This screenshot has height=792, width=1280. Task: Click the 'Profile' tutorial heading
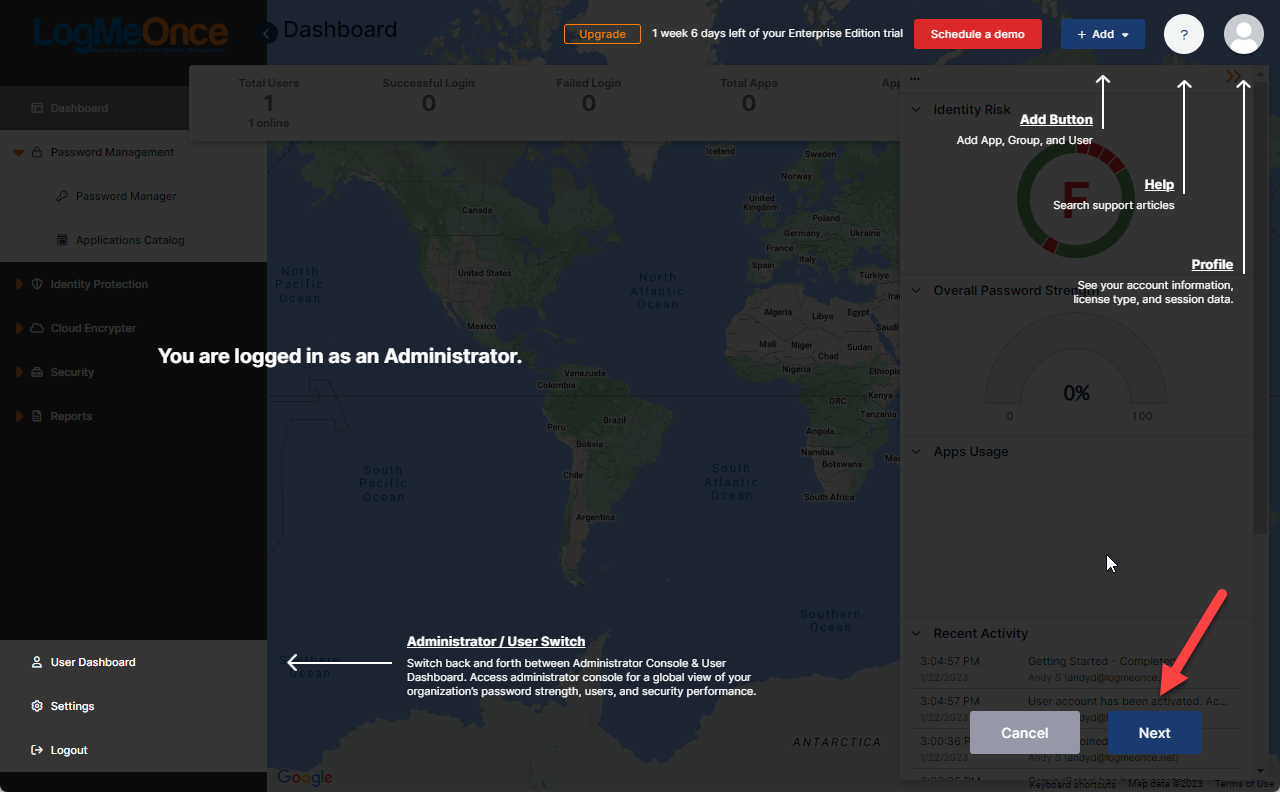pyautogui.click(x=1212, y=265)
